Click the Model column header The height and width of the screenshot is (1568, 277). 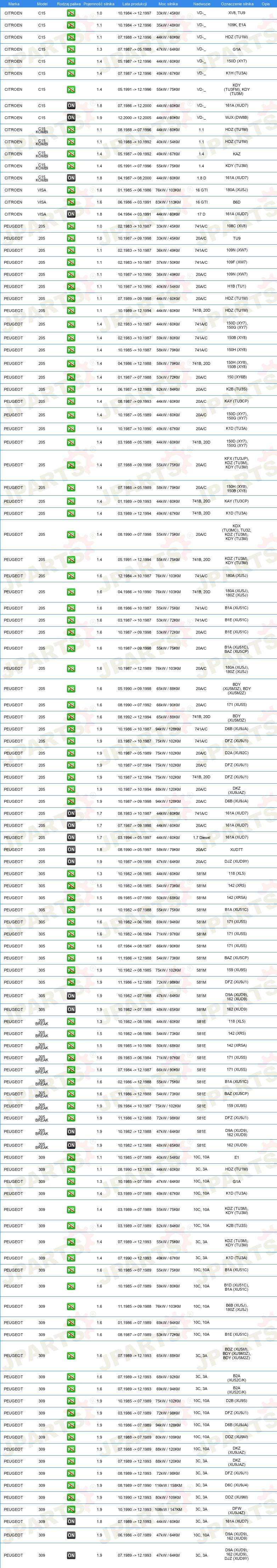tap(42, 4)
